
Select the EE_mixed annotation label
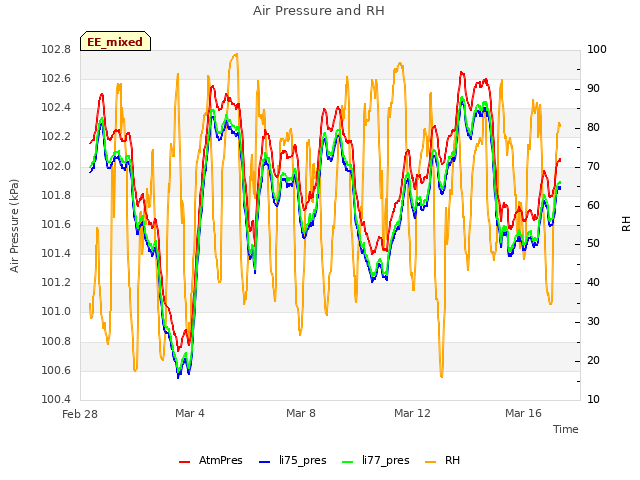click(x=115, y=41)
